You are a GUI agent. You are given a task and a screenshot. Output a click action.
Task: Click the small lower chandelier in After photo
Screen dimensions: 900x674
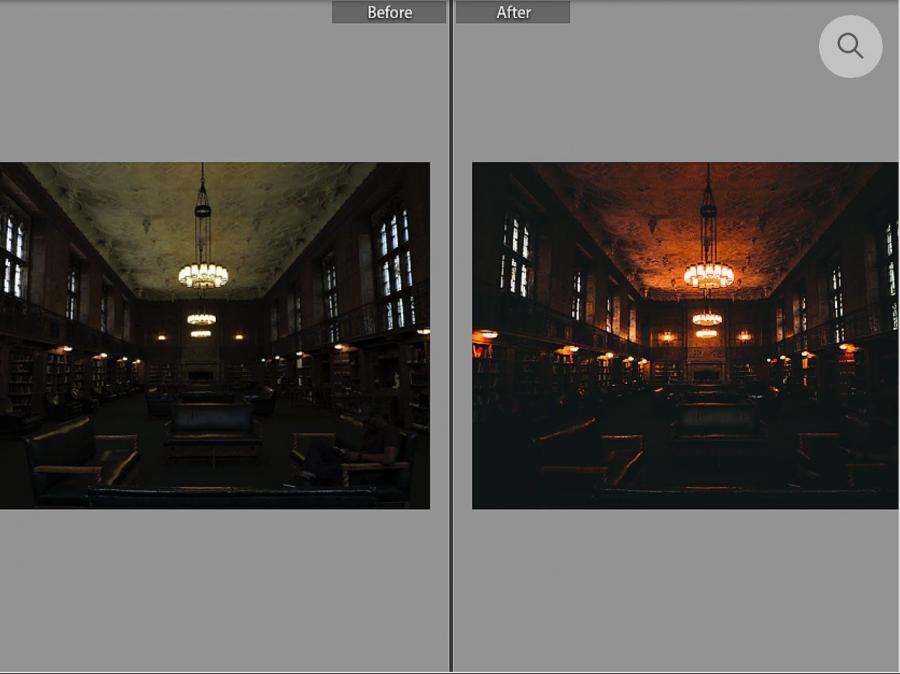click(x=707, y=320)
